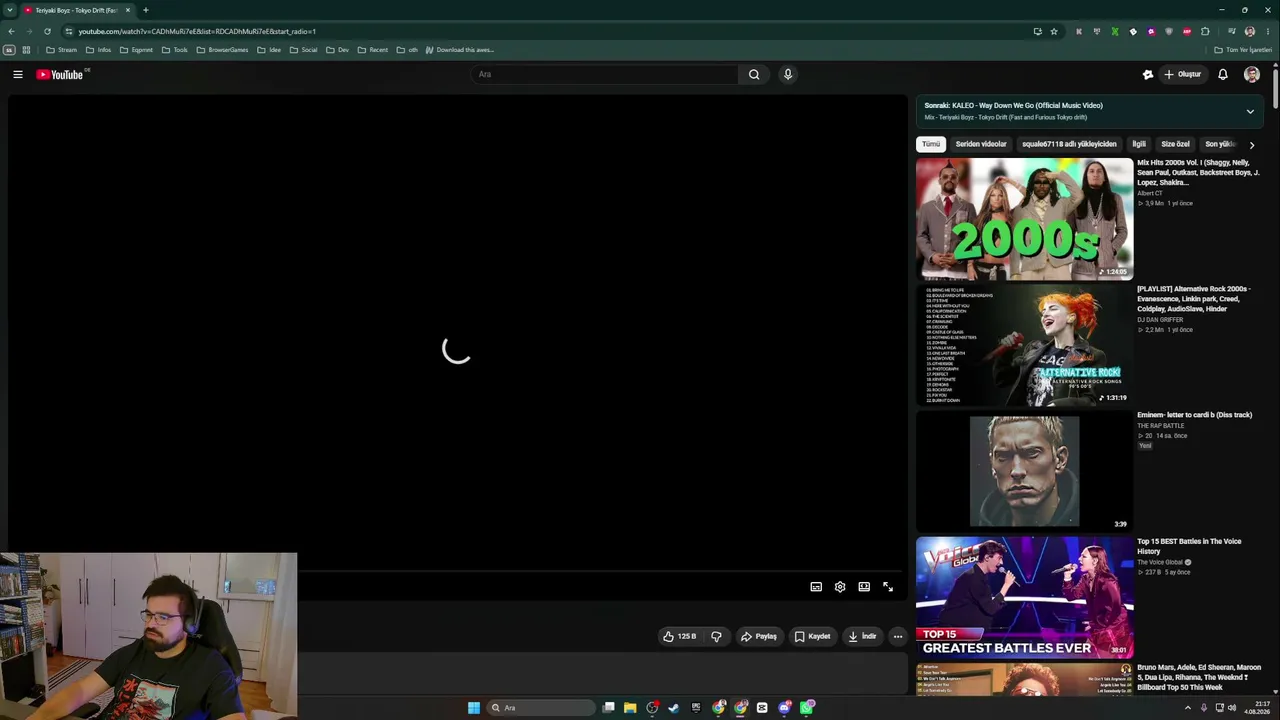Expand the Sonraki playlist panel chevron

click(x=1250, y=111)
